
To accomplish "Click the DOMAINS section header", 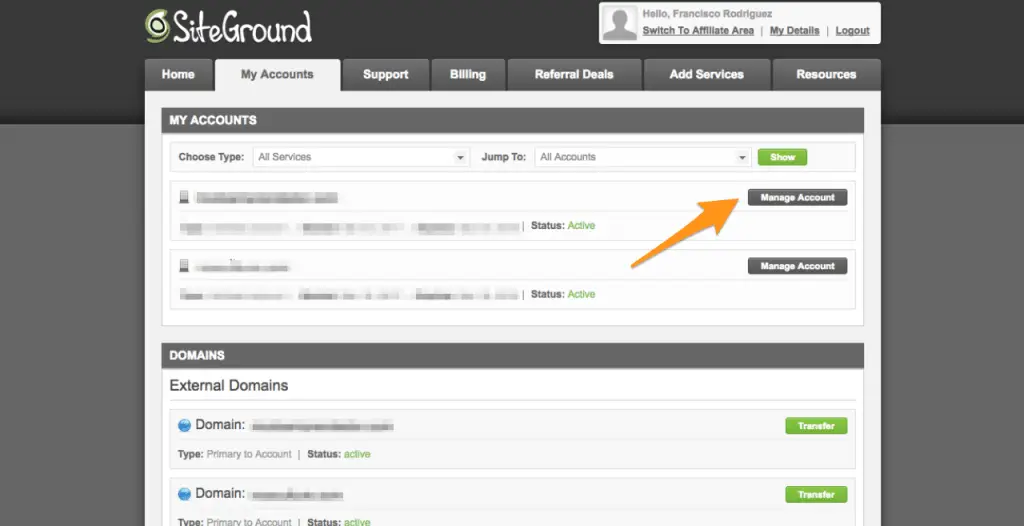I will tap(513, 355).
